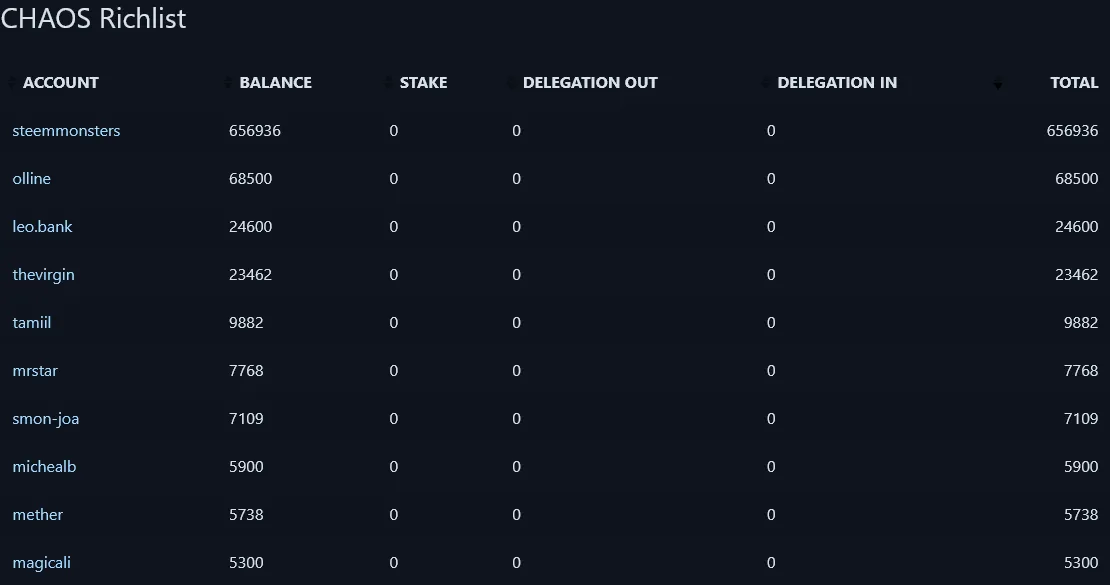Sort the table by ACCOUNT column
1110x585 pixels.
[61, 83]
